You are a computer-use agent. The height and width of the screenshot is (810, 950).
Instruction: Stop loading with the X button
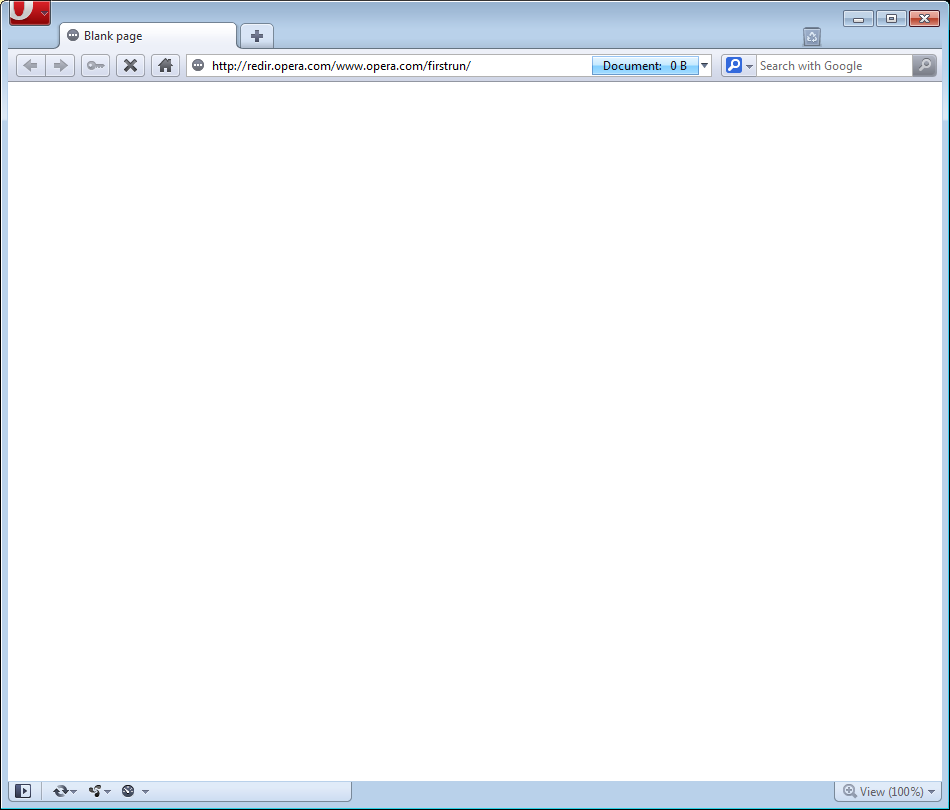(x=130, y=65)
